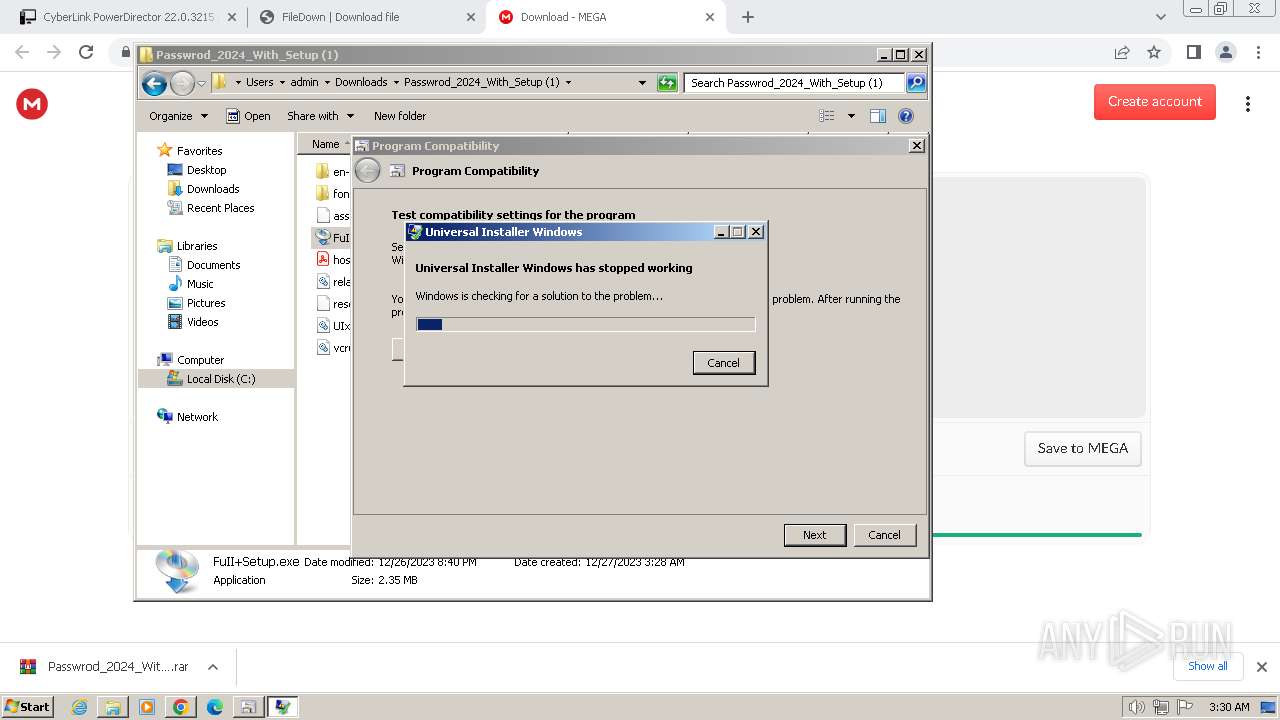
Task: Cancel the Program Compatibility wizard
Action: tap(884, 535)
